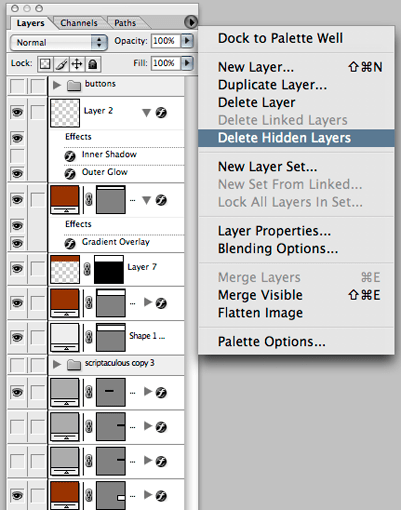Open the Layers palette flyout menu arrow
Viewport: 401px width, 510px height.
191,22
